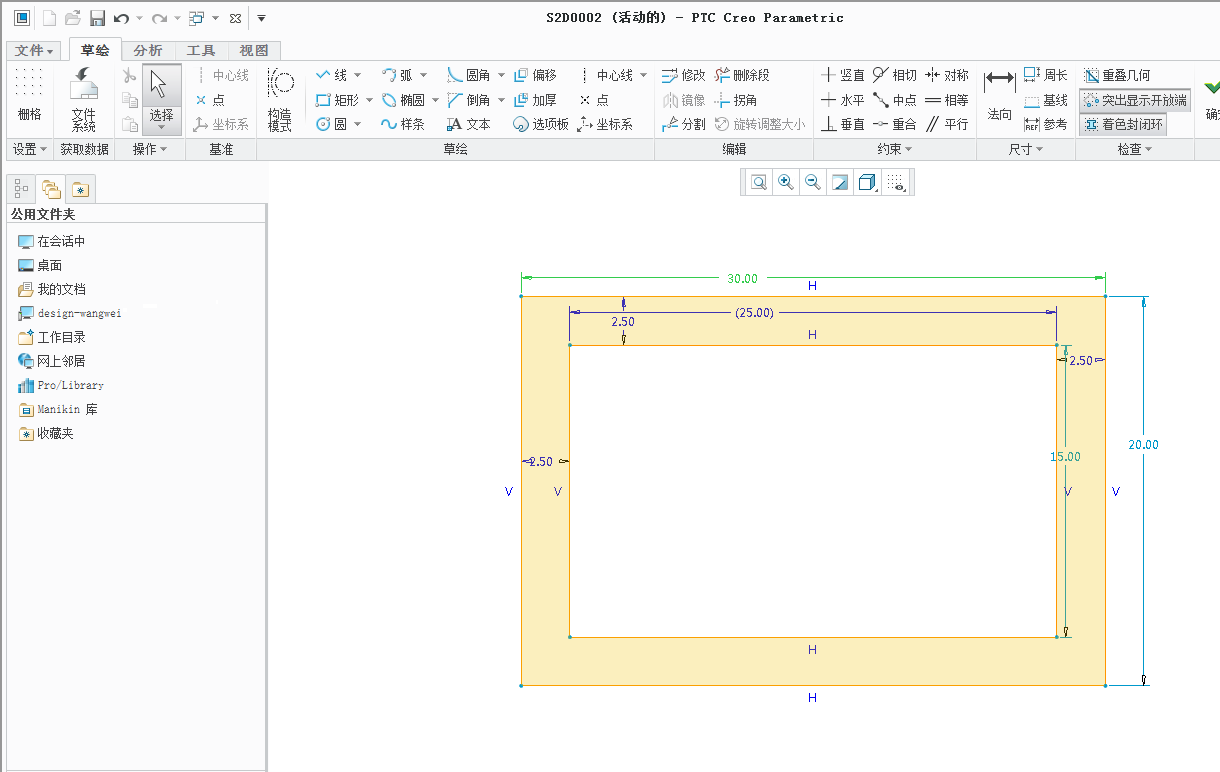Select the Line (线) sketch tool
The image size is (1220, 772).
[331, 75]
